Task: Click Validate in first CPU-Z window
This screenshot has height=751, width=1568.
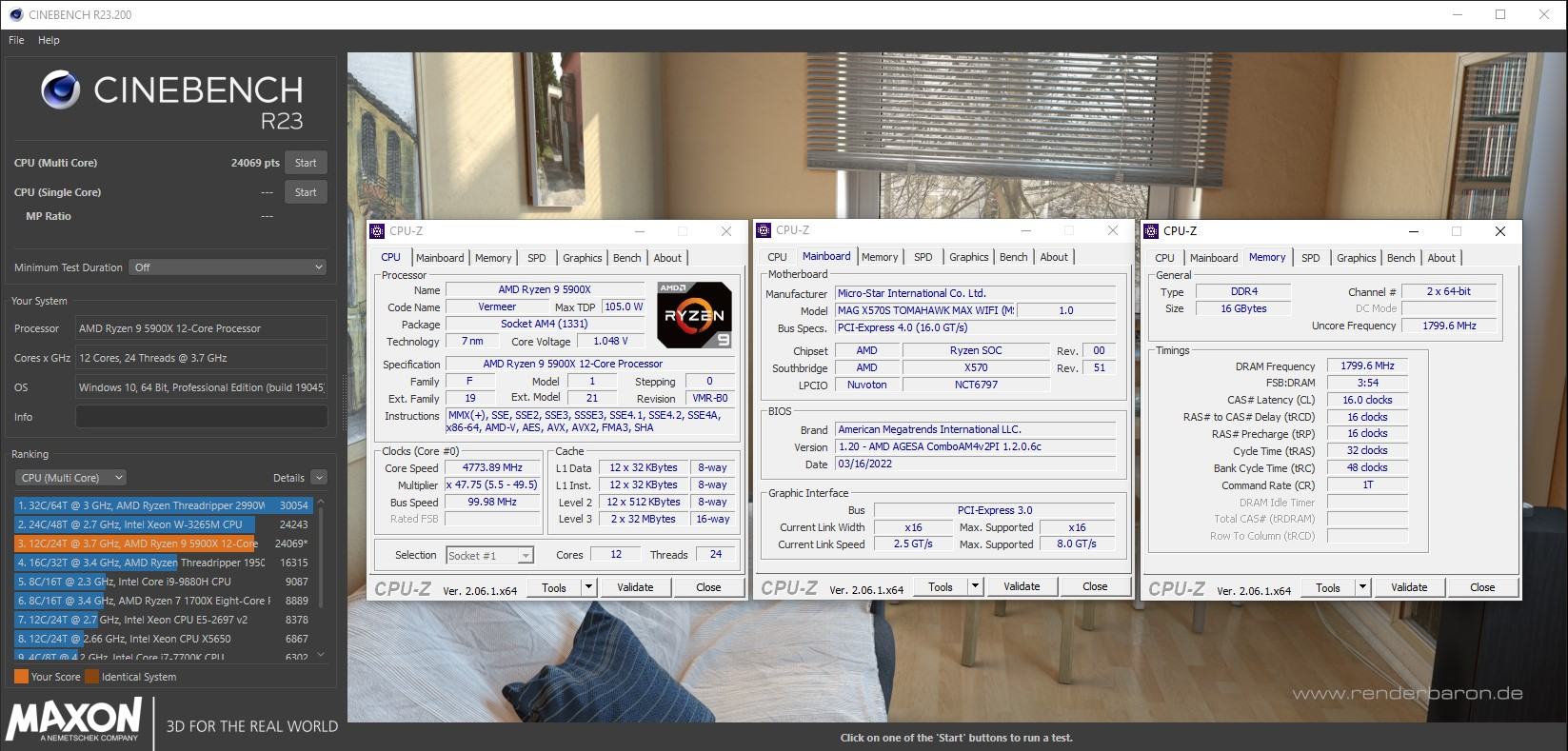Action: click(635, 587)
